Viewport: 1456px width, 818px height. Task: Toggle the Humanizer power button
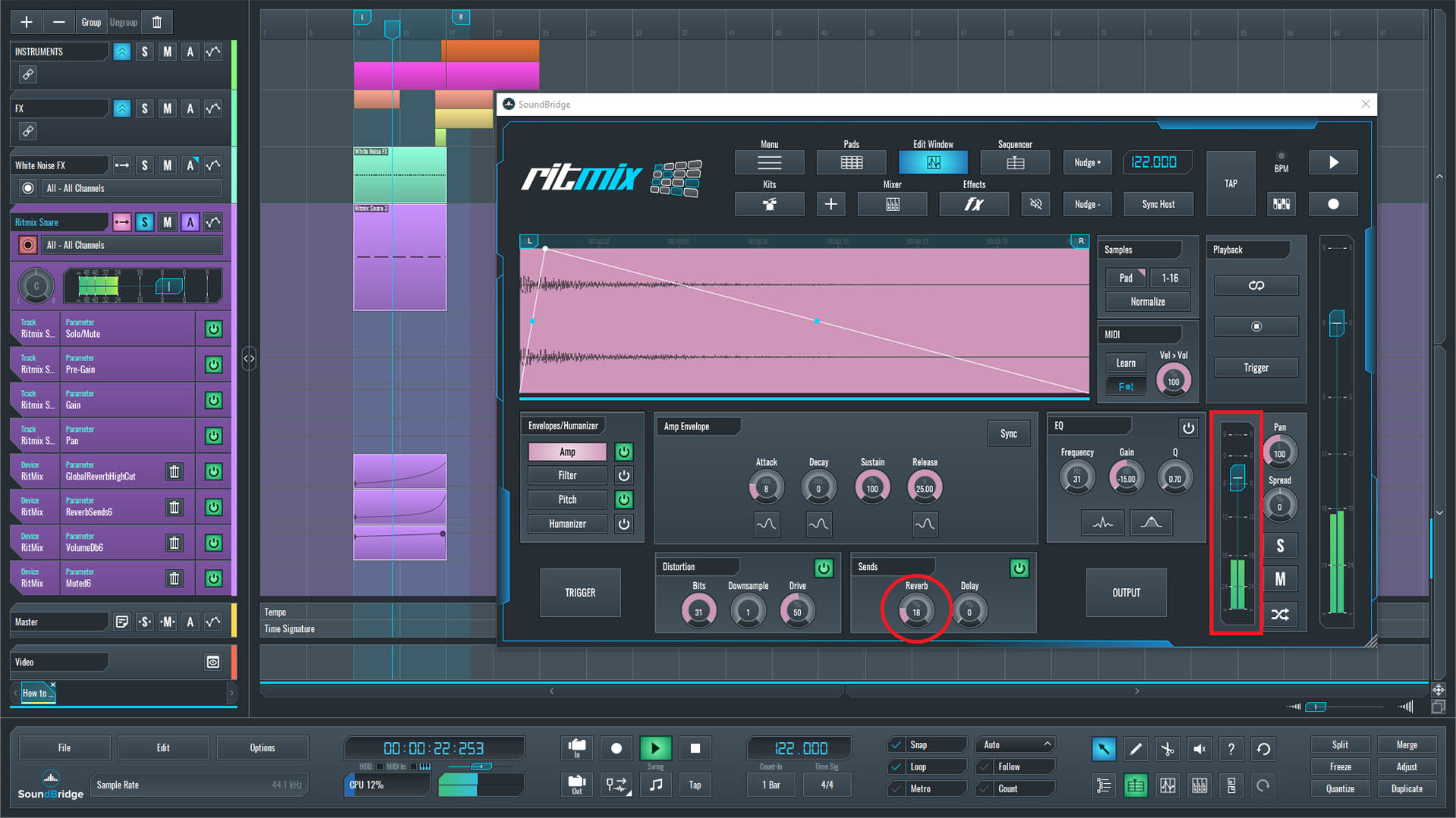623,524
